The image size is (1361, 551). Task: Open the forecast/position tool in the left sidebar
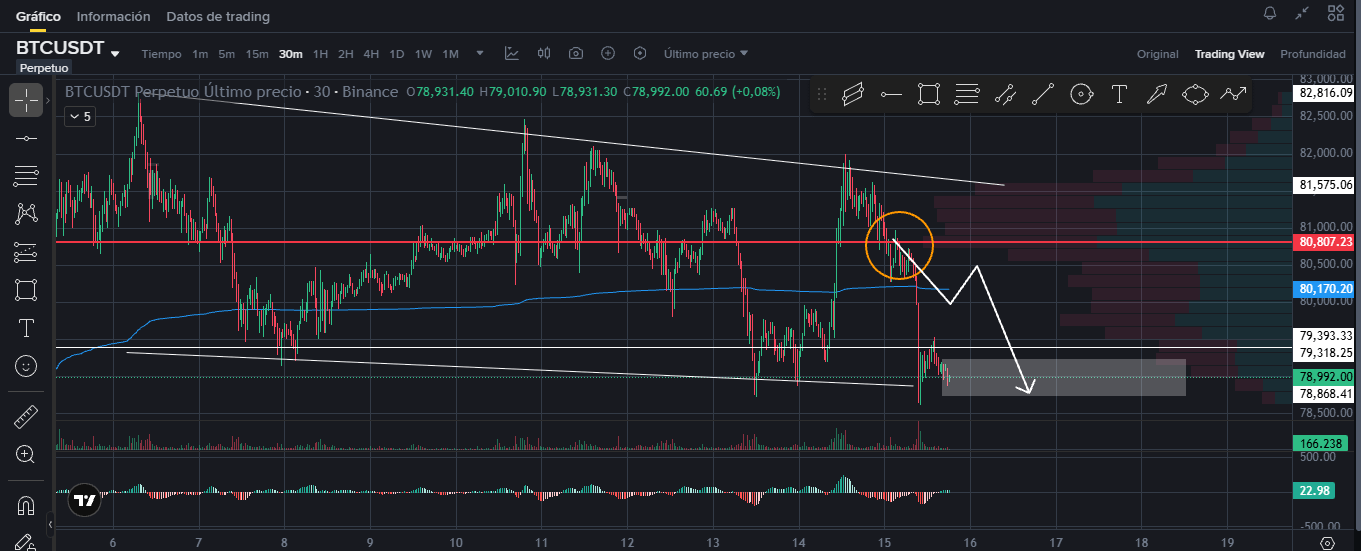[x=26, y=251]
